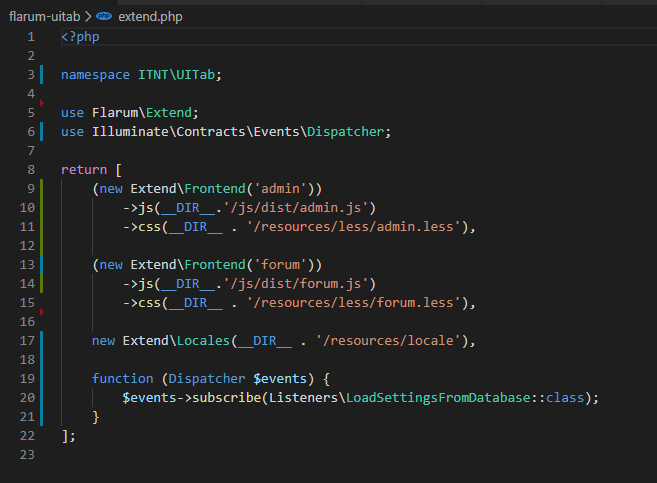Click the '$events' parameter on line 19
Viewport: 657px width, 483px height.
coord(280,379)
